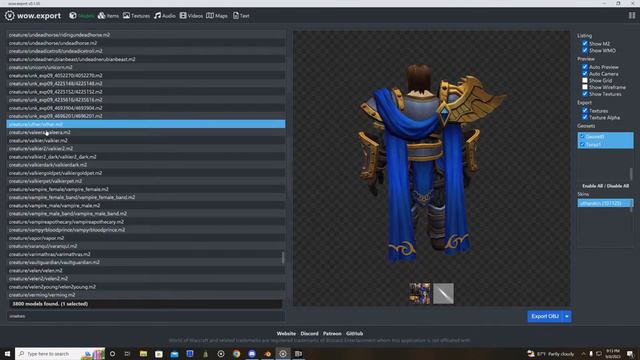Screen dimensions: 640x360
Task: Select creature/velen/velen.m2 model
Action: pyautogui.click(x=146, y=271)
